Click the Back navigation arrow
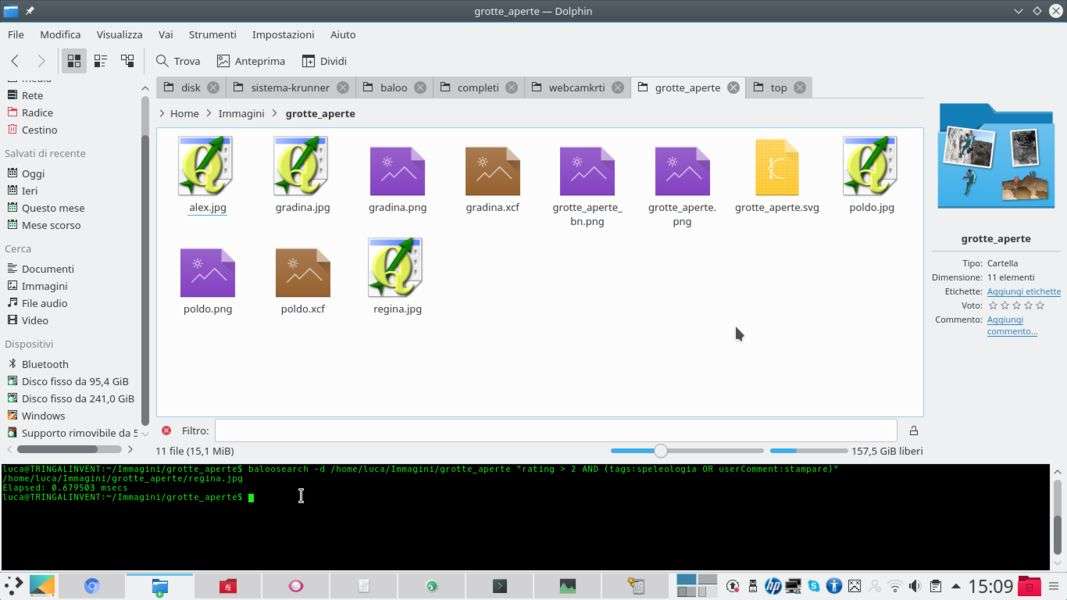The image size is (1067, 600). pyautogui.click(x=15, y=61)
